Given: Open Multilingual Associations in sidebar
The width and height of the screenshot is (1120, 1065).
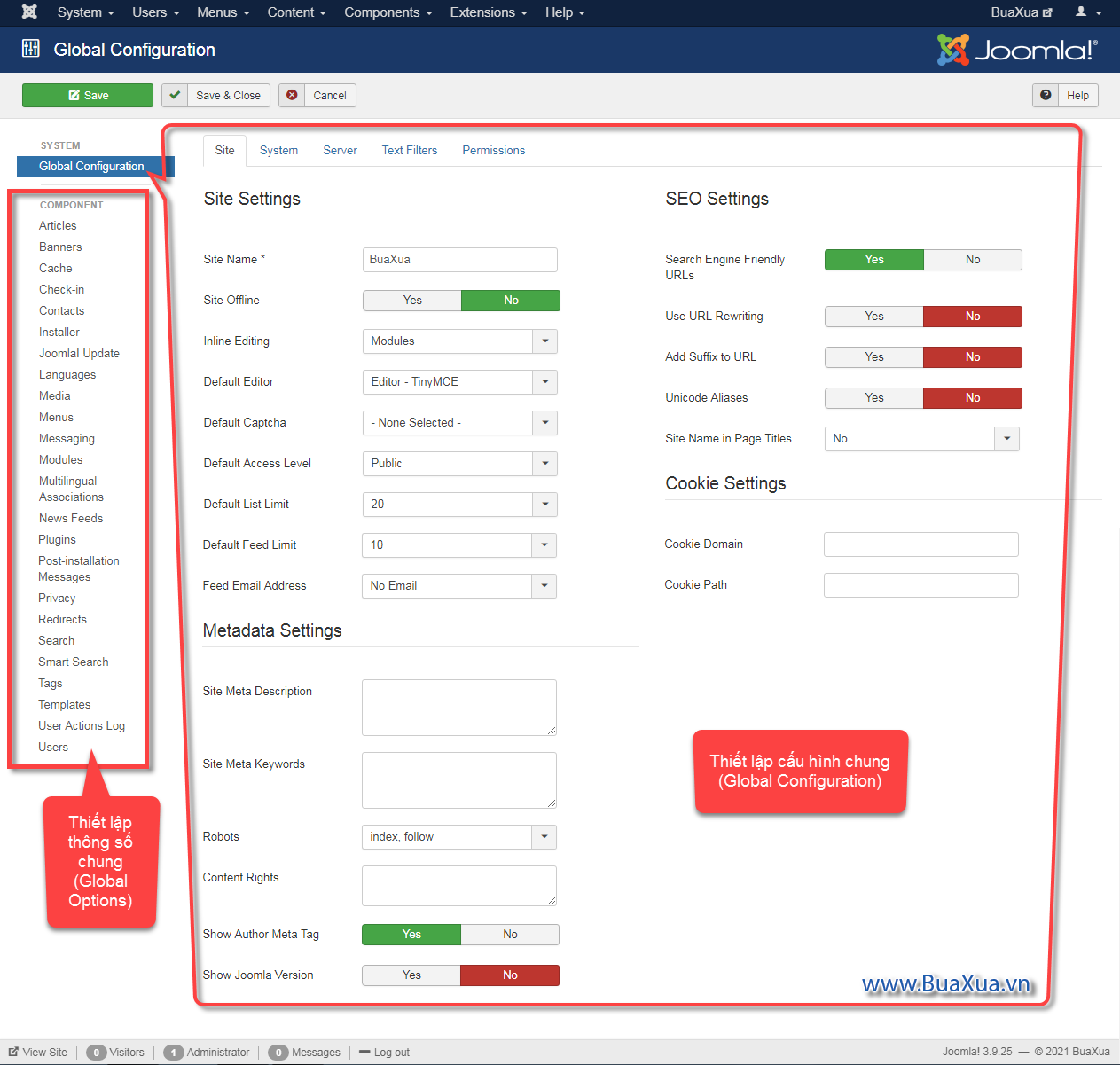Looking at the screenshot, I should (71, 489).
